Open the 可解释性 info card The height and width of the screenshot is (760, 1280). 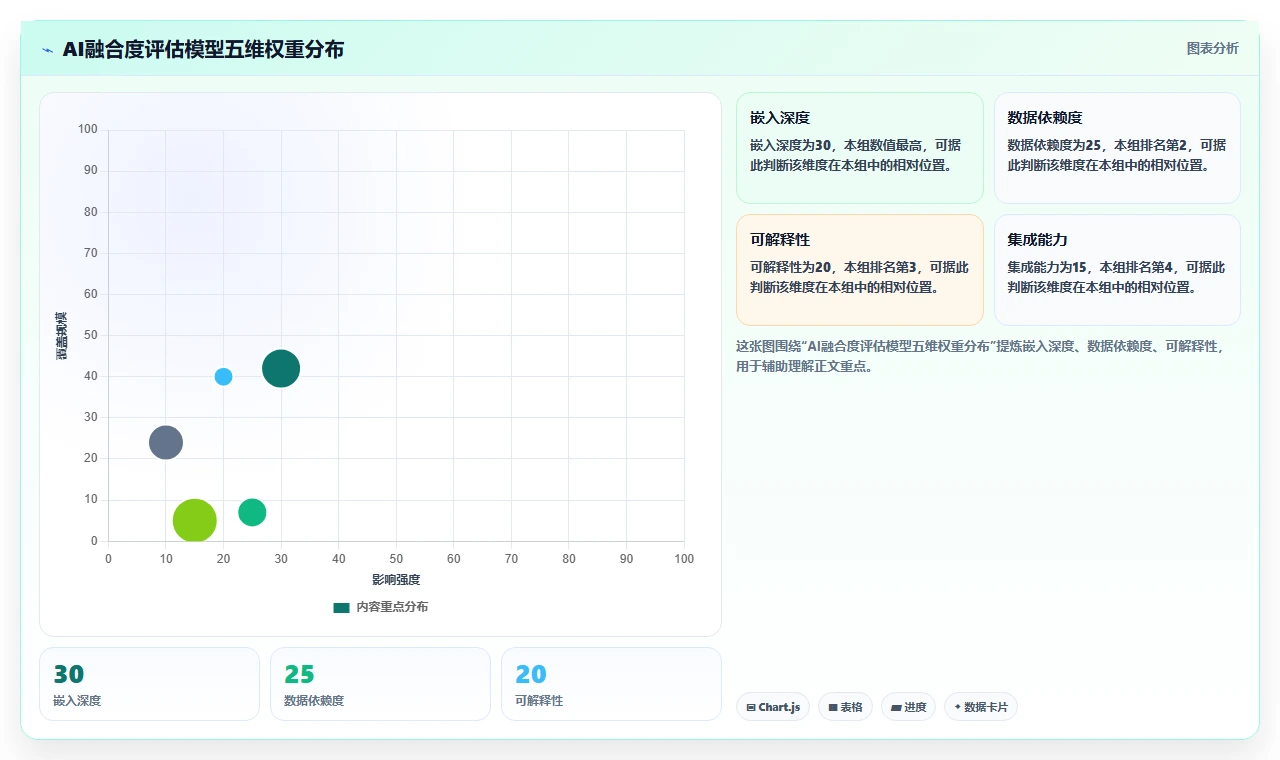click(x=860, y=270)
